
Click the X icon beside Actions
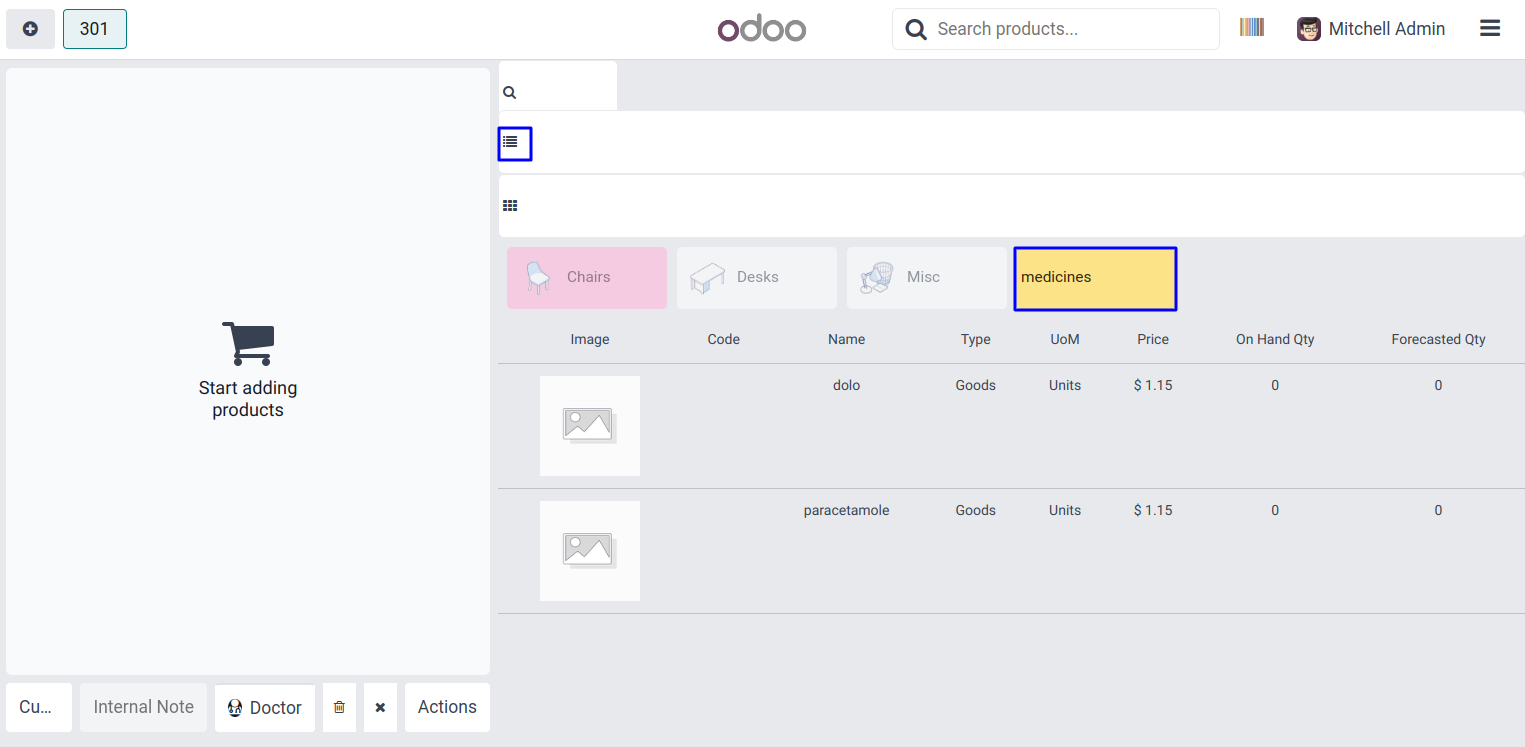click(380, 707)
